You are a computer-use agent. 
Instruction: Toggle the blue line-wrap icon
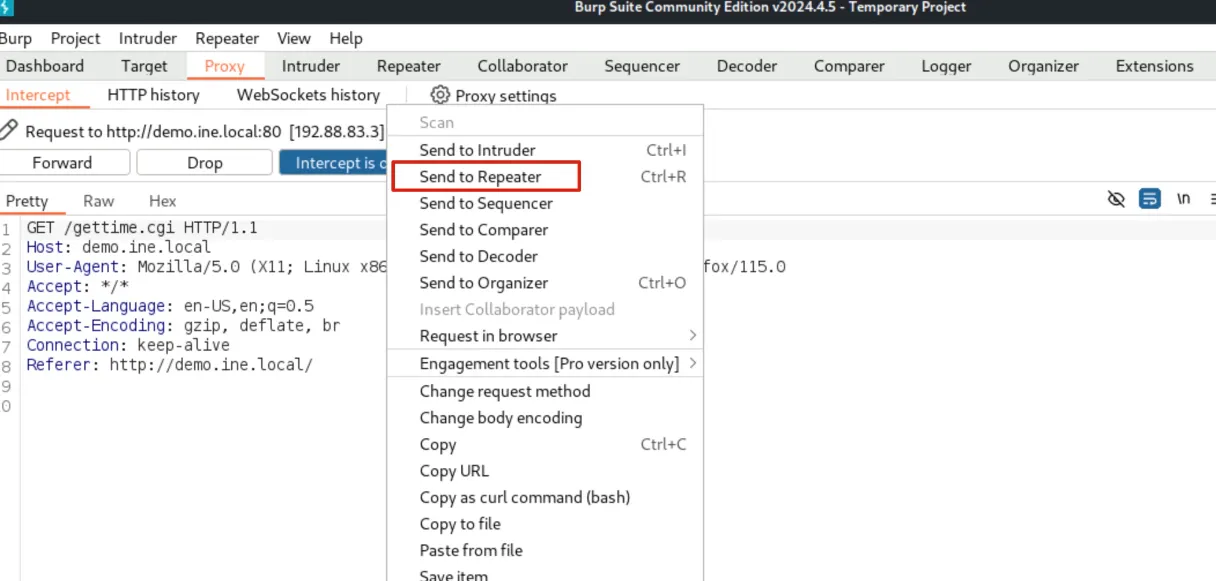click(1150, 199)
